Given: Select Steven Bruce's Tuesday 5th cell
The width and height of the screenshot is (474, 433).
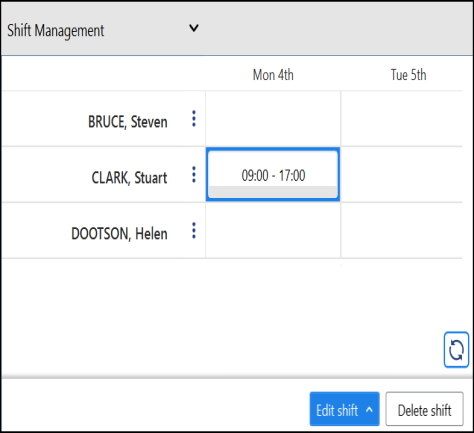Looking at the screenshot, I should [402, 119].
